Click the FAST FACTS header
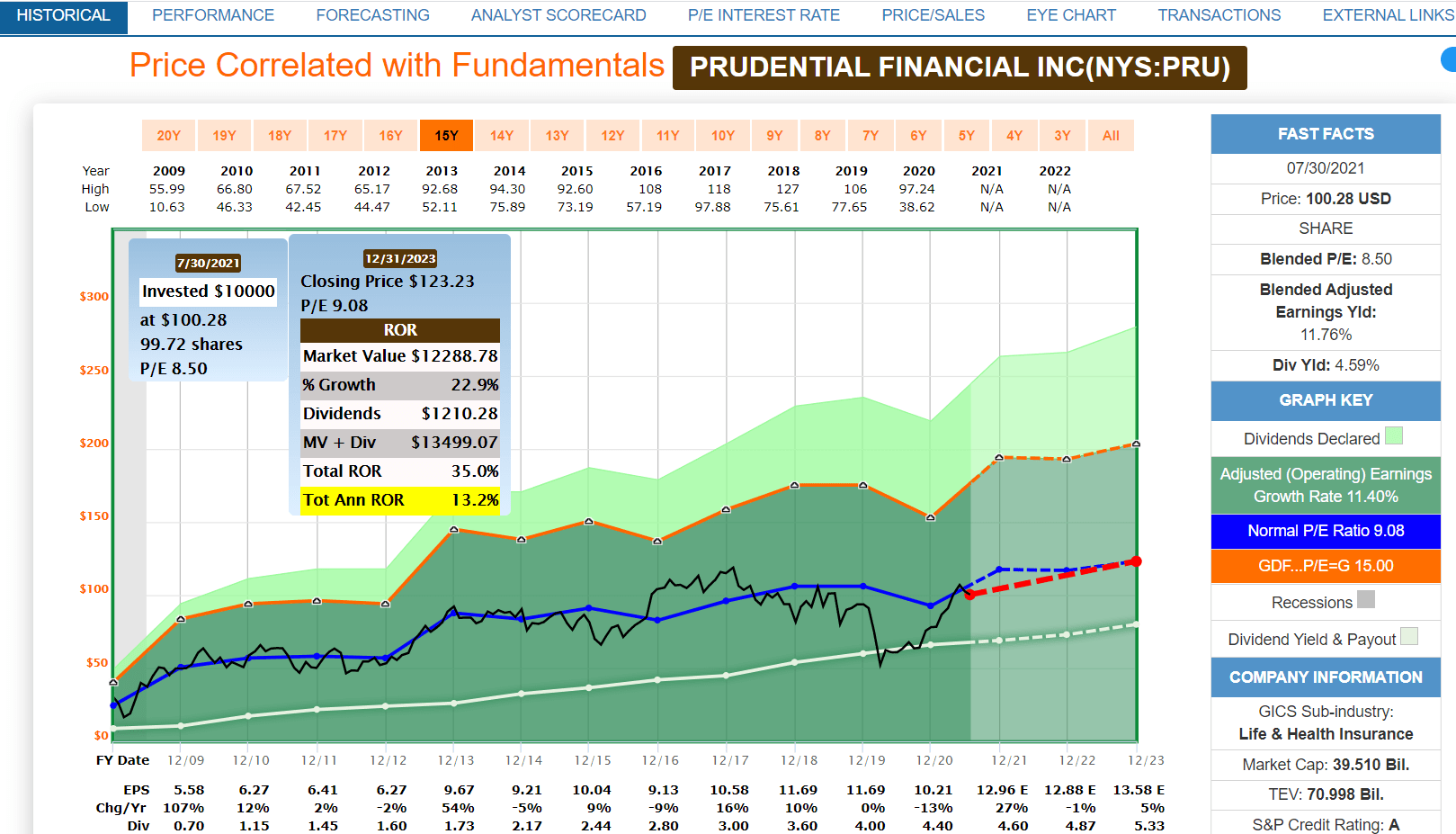 1326,134
